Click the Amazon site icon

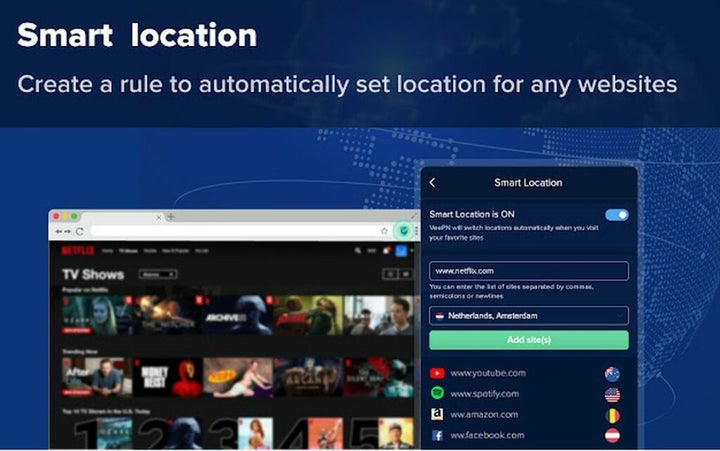click(x=437, y=414)
